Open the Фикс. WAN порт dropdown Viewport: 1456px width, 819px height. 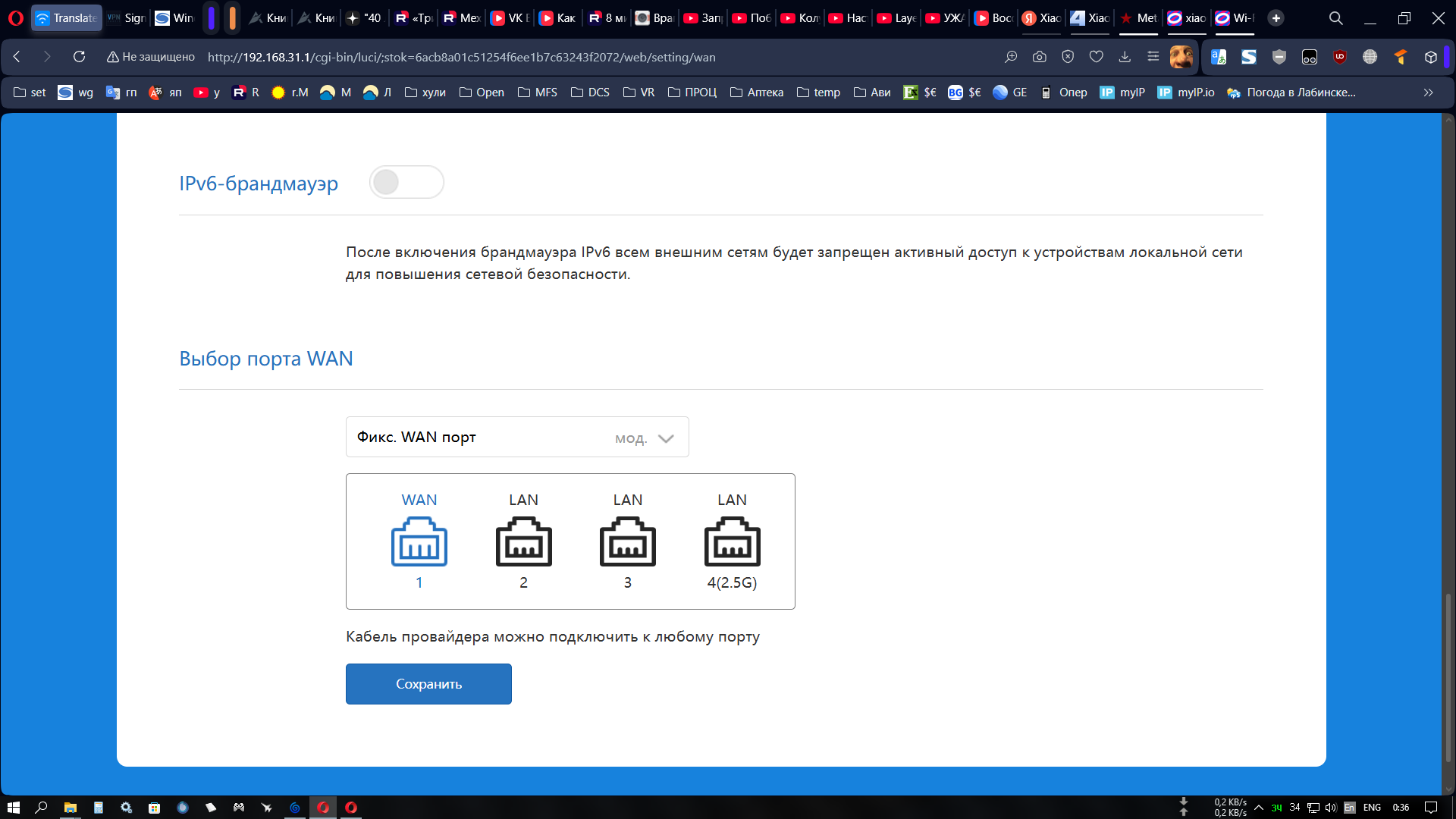click(x=517, y=437)
